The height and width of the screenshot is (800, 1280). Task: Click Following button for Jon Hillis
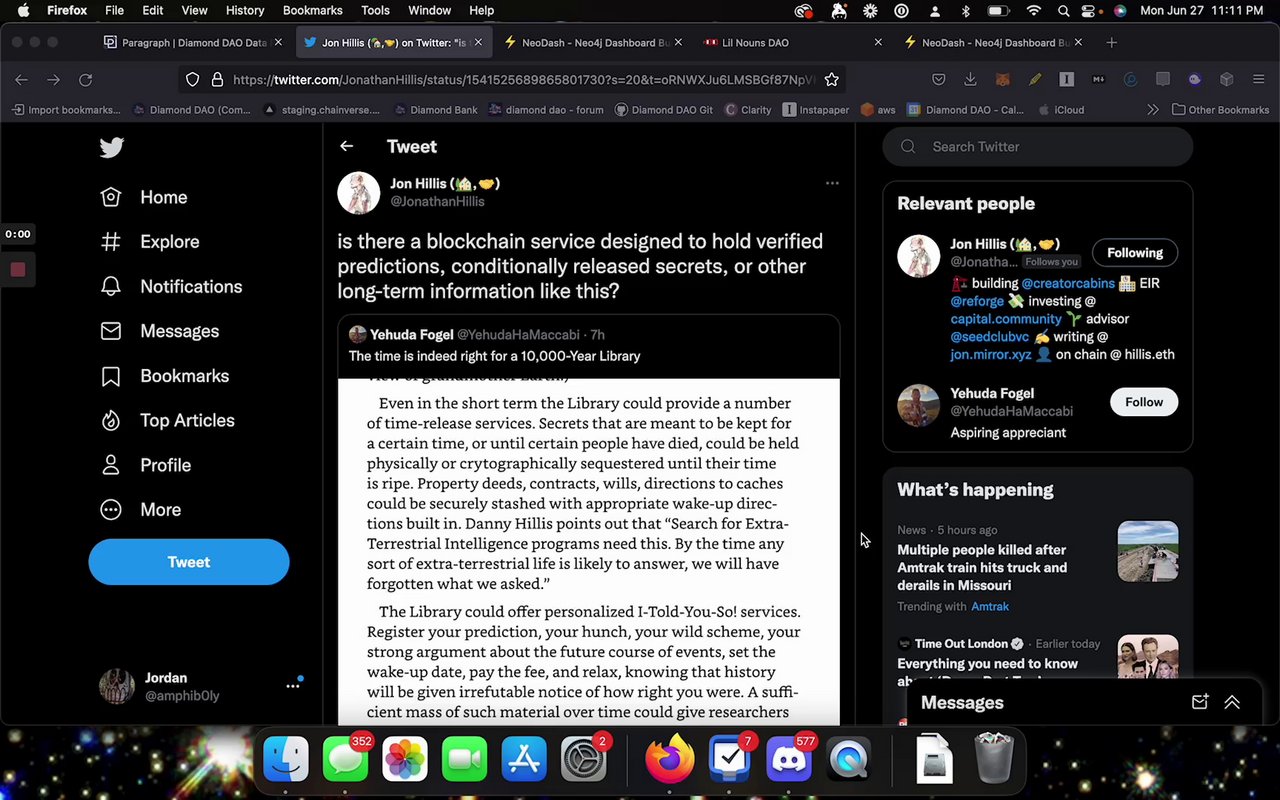point(1135,253)
